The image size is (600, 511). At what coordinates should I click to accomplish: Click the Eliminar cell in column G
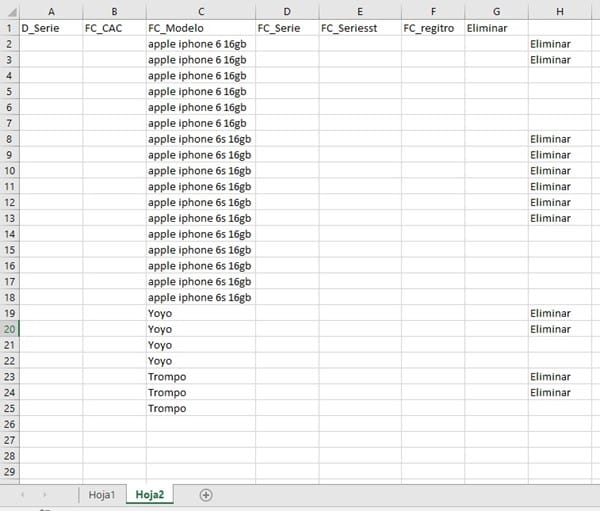496,28
